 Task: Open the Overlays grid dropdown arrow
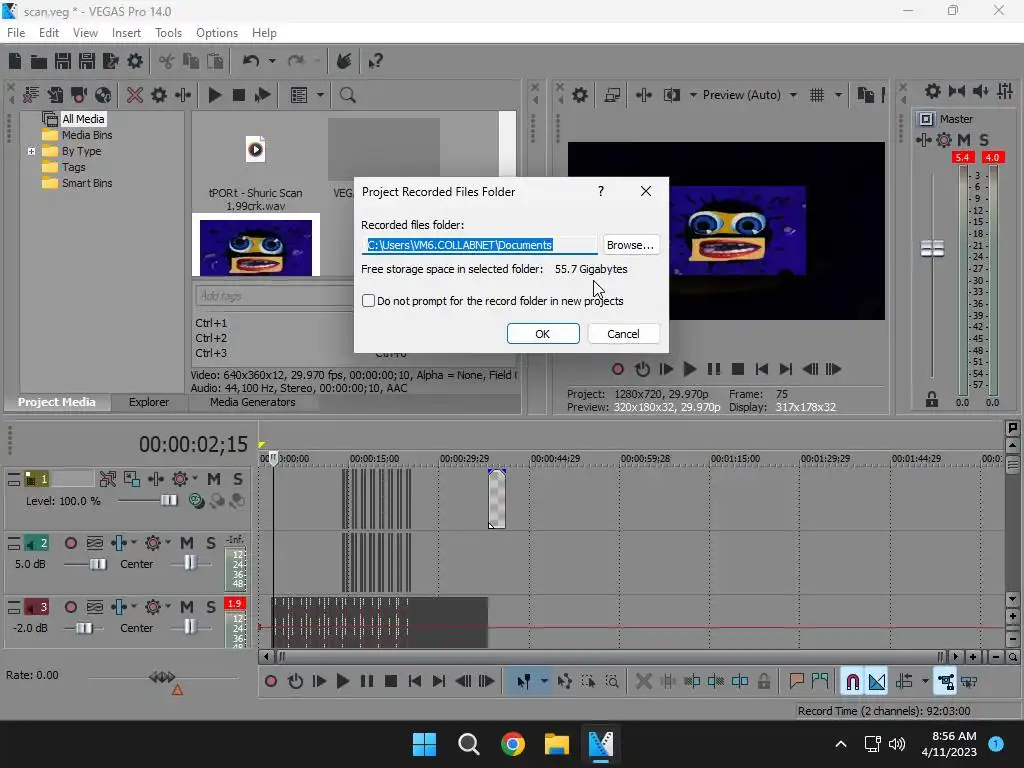(839, 95)
